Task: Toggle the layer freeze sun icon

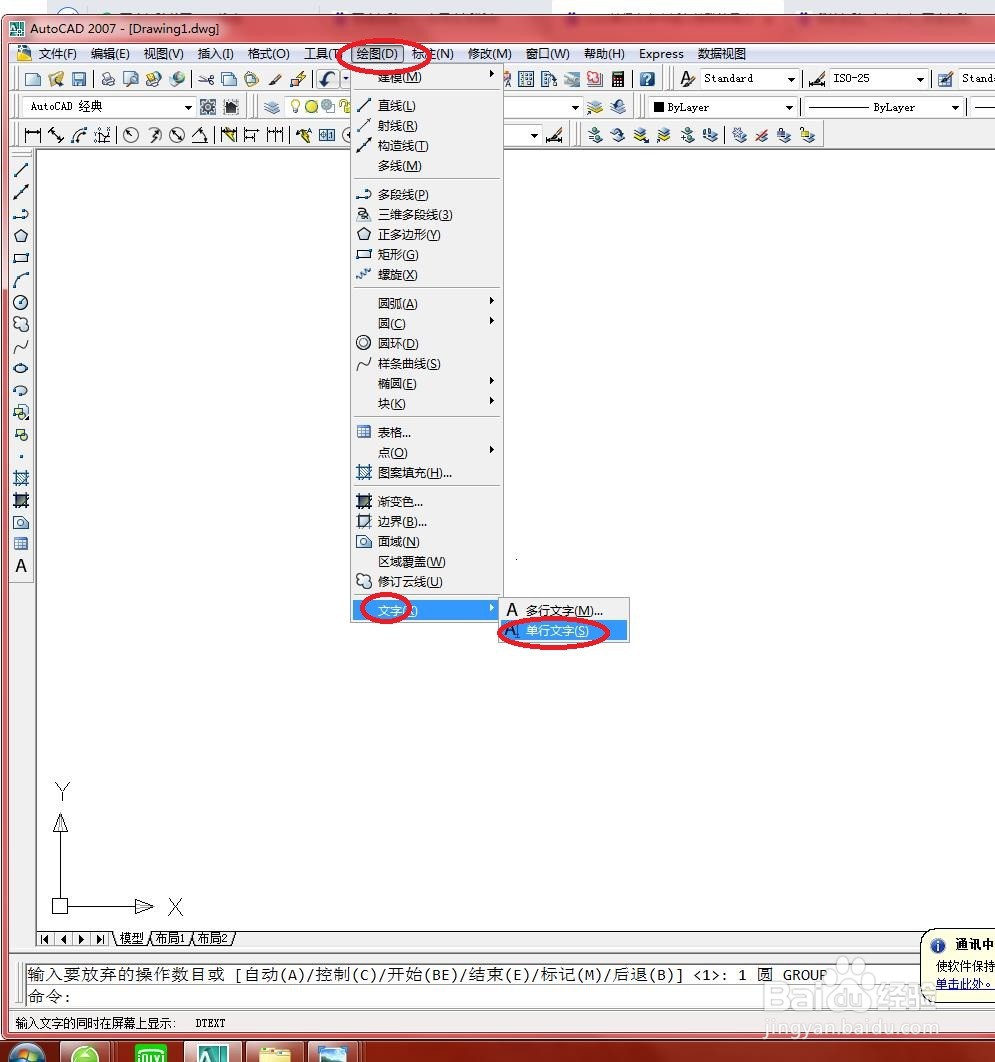Action: pos(311,106)
